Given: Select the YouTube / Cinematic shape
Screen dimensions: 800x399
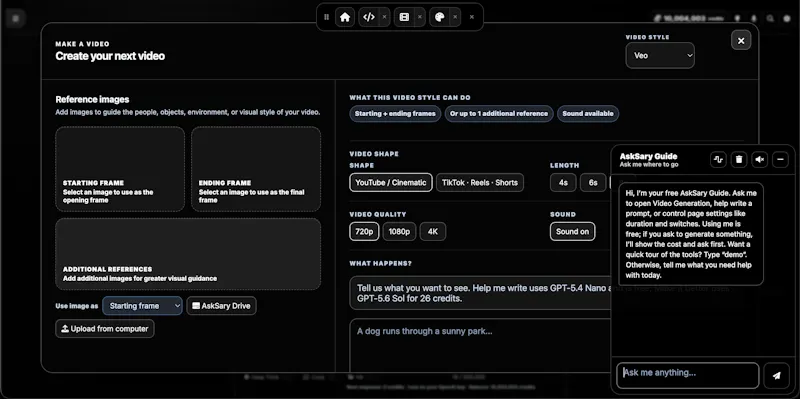Looking at the screenshot, I should click(391, 183).
